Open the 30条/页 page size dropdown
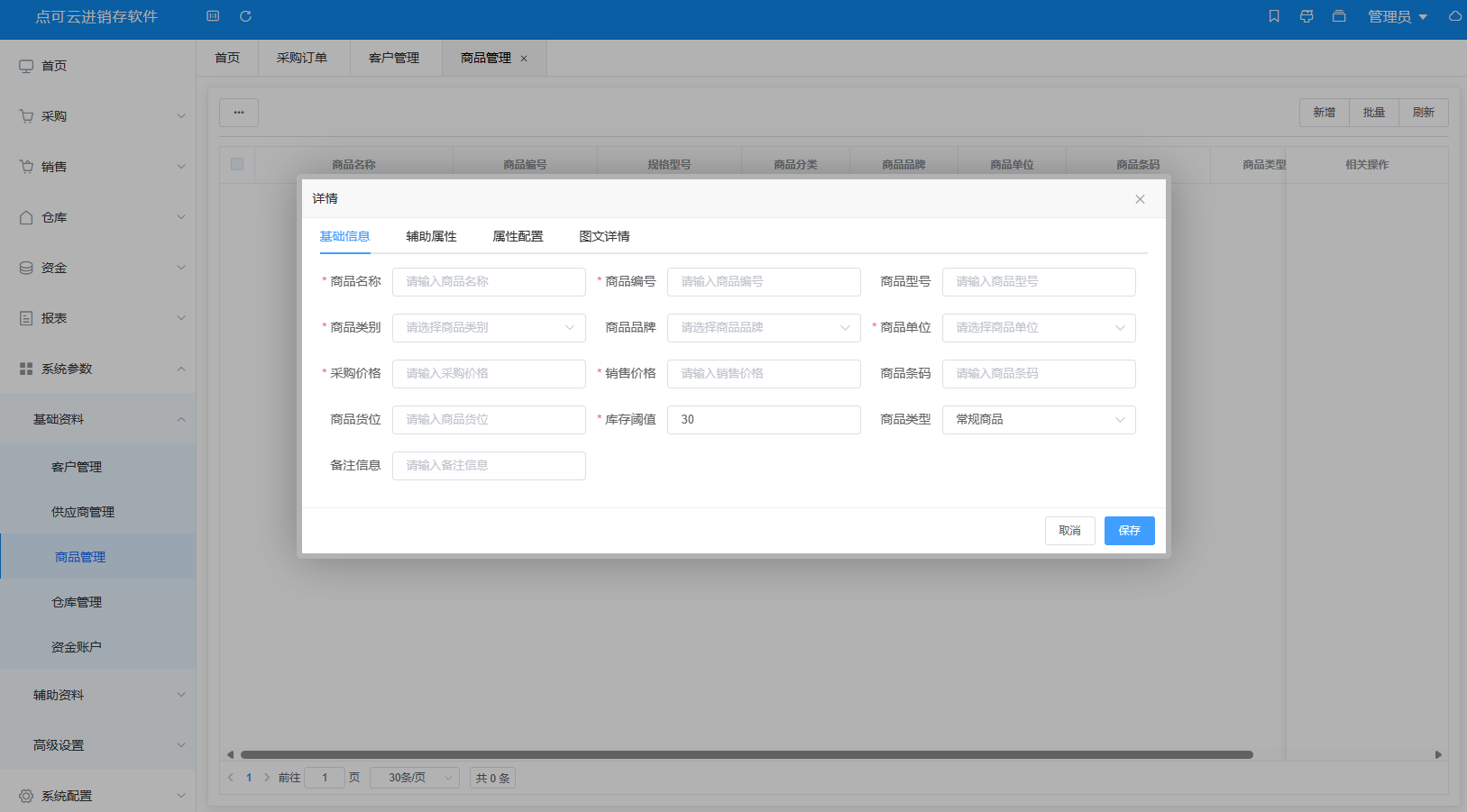 [414, 777]
